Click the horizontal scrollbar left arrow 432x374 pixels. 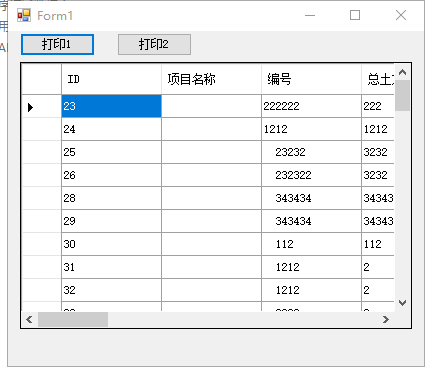29,320
